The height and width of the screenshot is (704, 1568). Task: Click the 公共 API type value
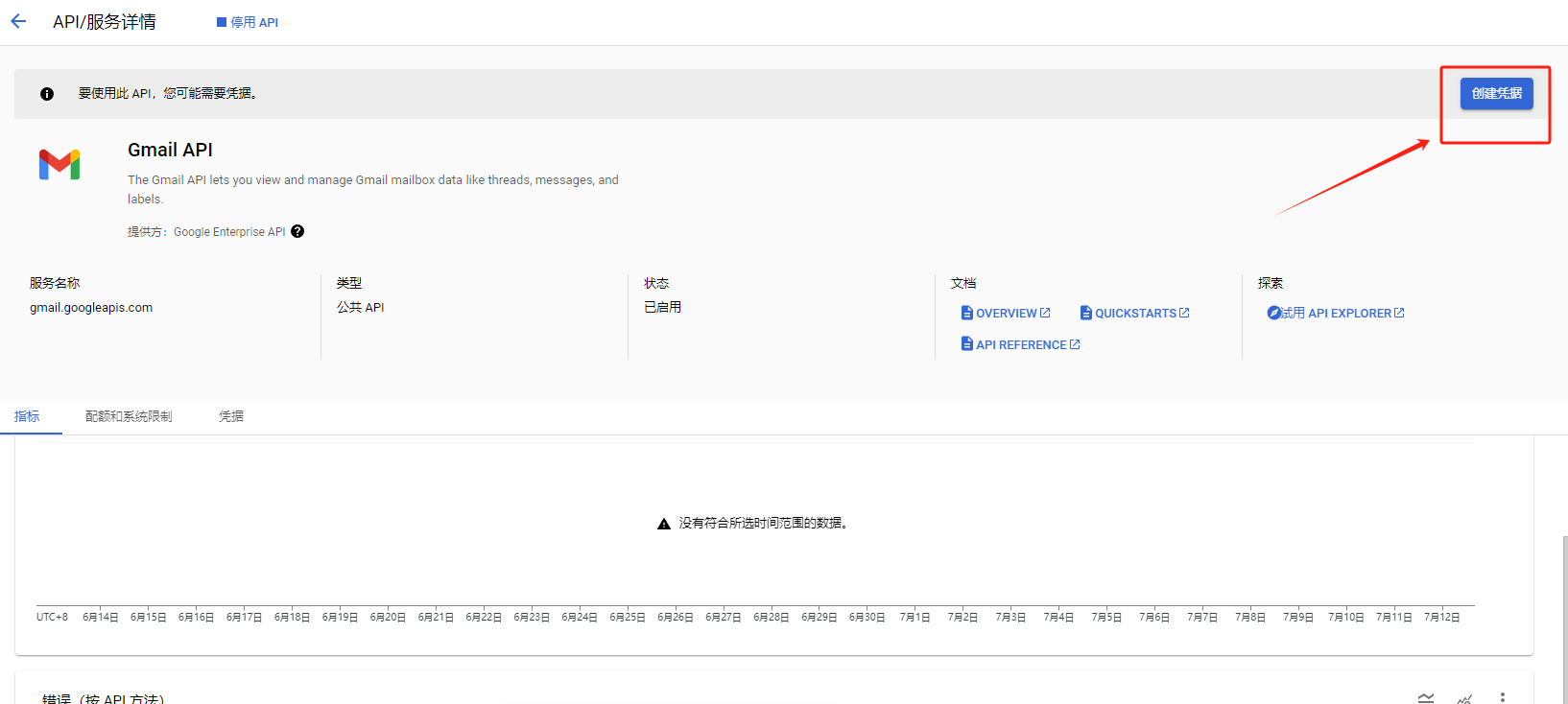coord(360,307)
